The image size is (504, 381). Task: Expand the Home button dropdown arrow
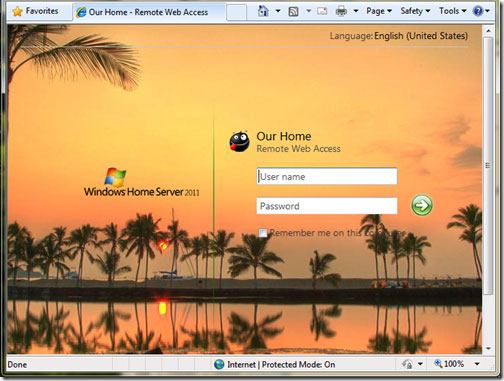click(278, 11)
